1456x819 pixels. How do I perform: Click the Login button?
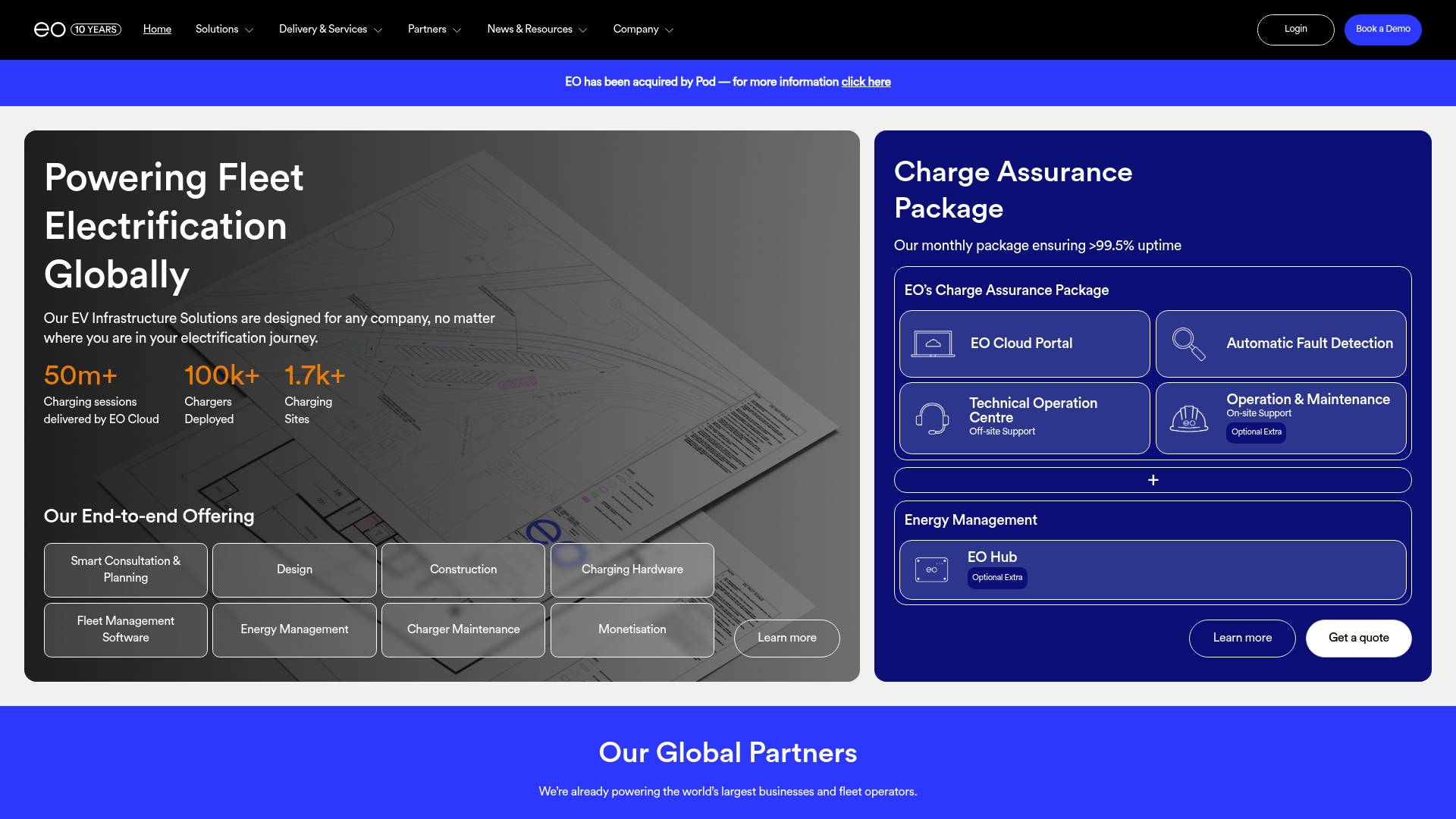click(x=1295, y=30)
